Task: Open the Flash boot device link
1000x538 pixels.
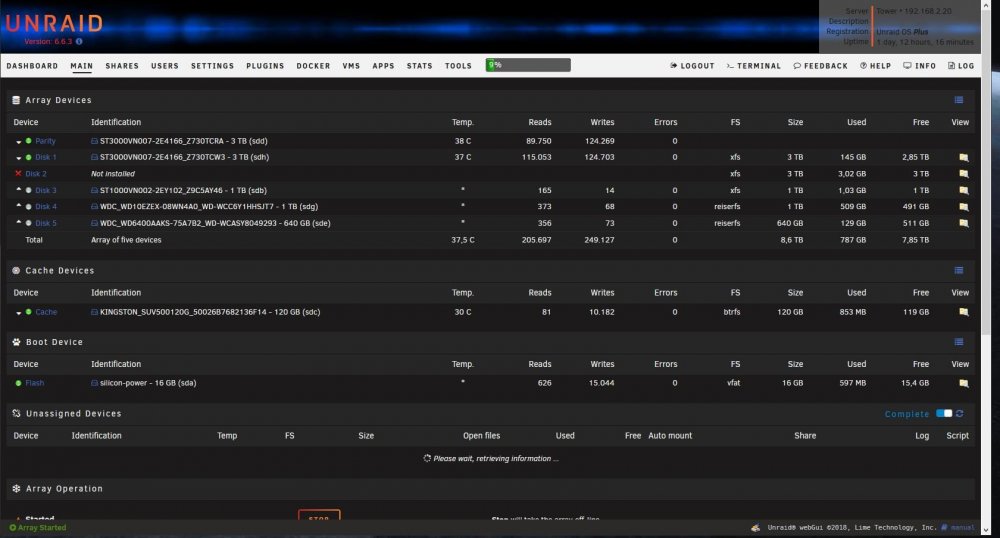Action: coord(34,383)
